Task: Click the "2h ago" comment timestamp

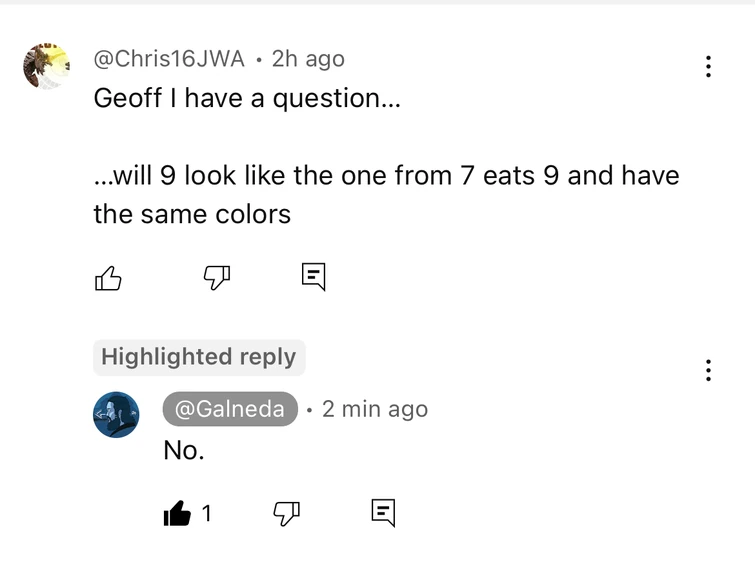Action: (x=308, y=59)
